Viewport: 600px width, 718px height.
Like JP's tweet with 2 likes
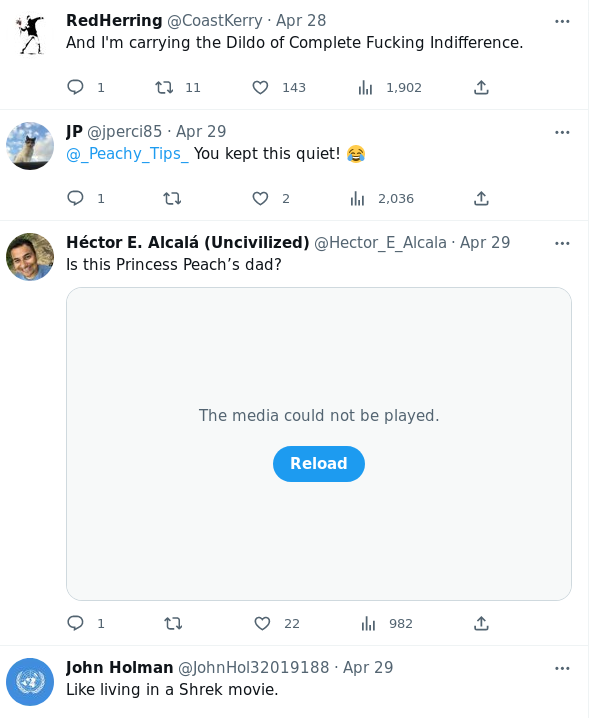click(x=260, y=198)
